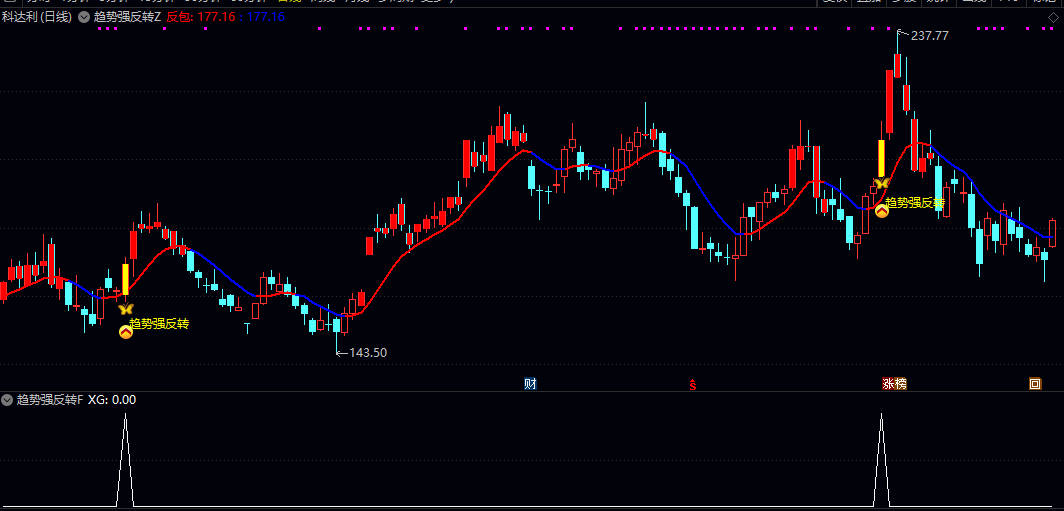Screen dimensions: 1064x511
Task: Click the 科达利 (日线) chart title
Action: point(37,17)
